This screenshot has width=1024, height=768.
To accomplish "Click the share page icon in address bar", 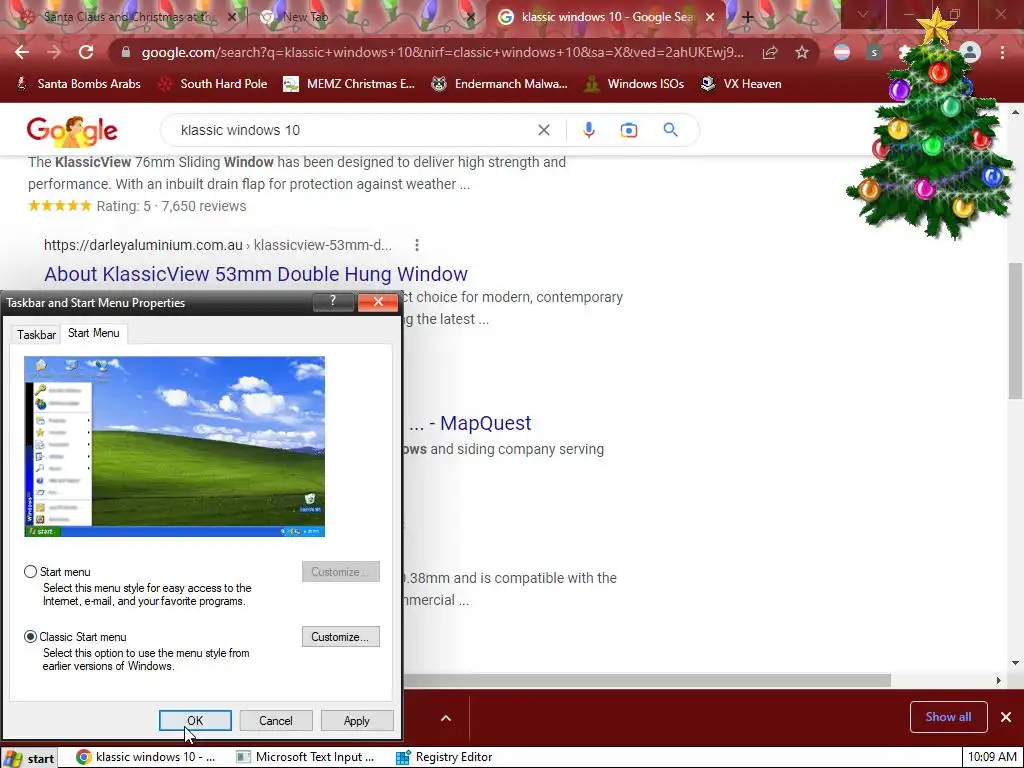I will click(x=770, y=52).
